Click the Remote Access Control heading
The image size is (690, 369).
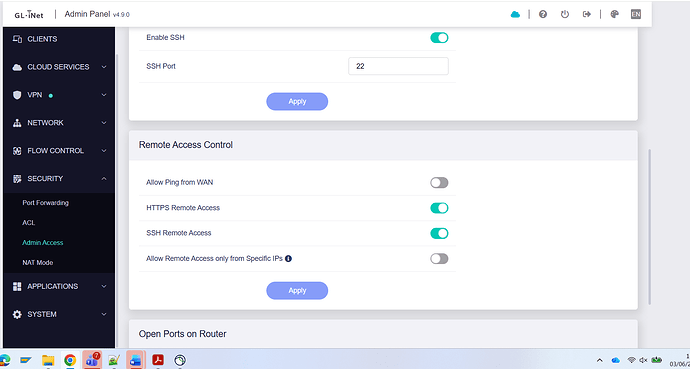(x=186, y=145)
